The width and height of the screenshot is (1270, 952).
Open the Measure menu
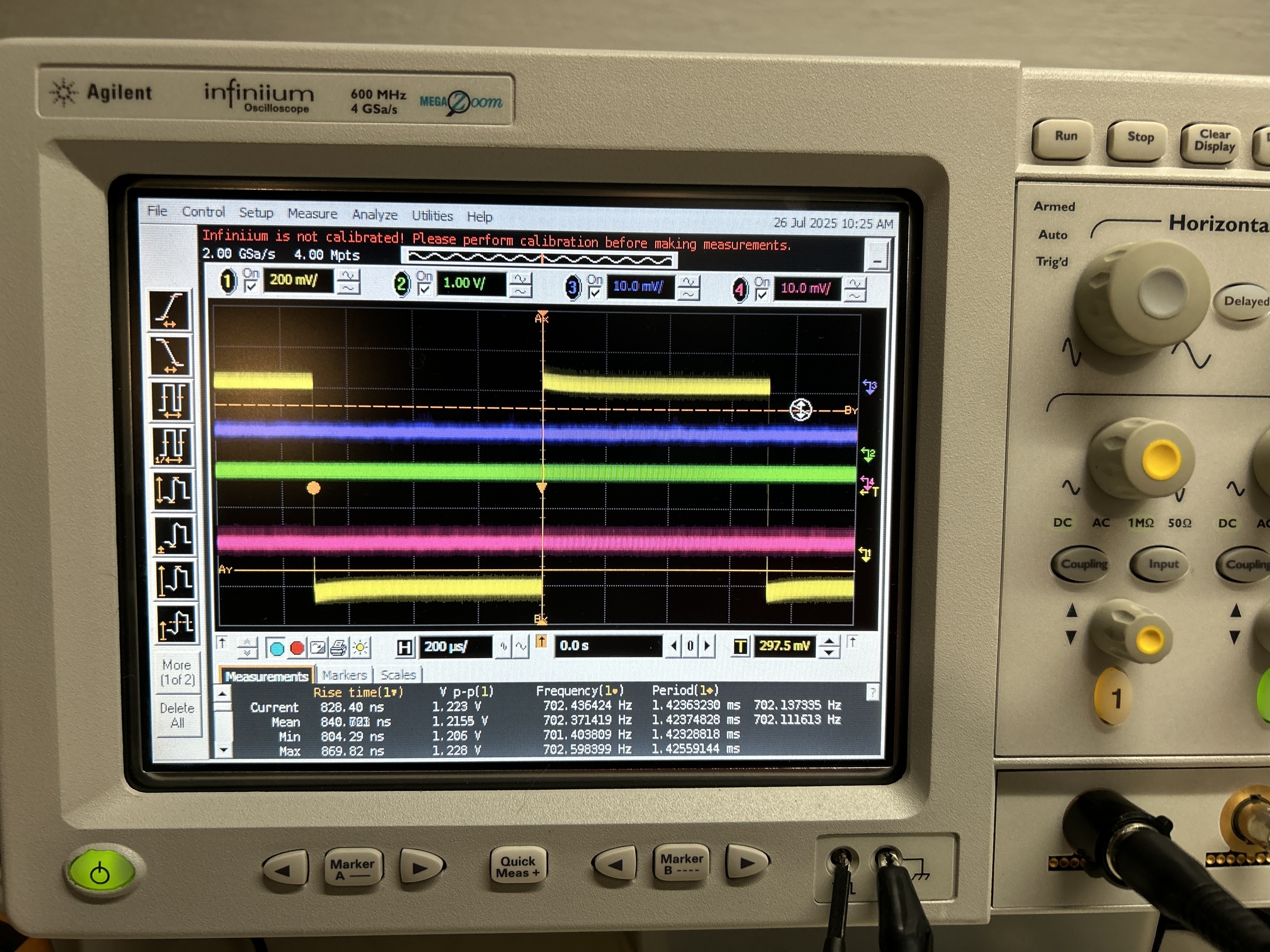(312, 214)
